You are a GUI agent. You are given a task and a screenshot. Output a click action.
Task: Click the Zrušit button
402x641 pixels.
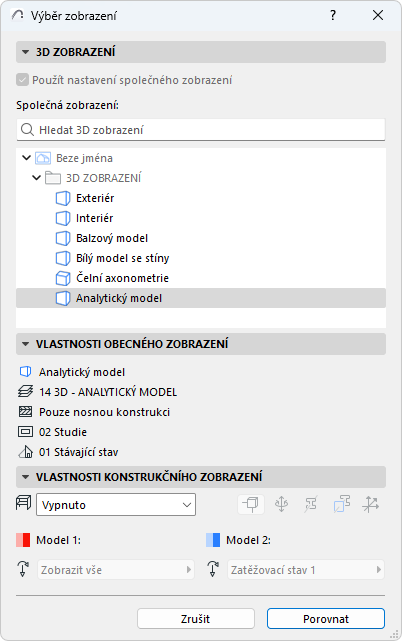point(195,619)
